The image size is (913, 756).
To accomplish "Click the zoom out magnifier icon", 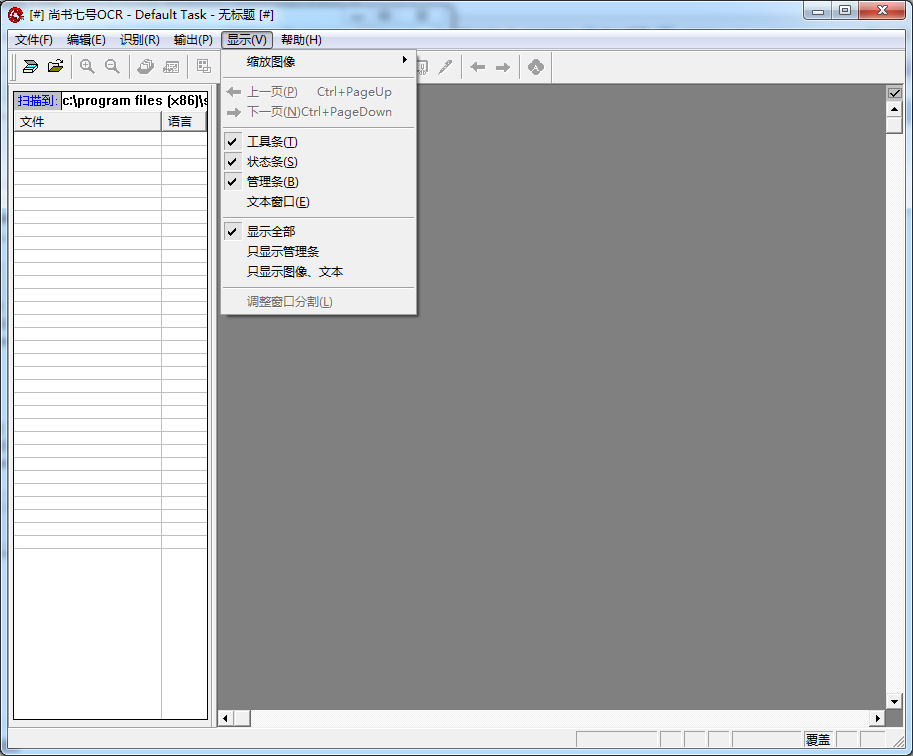I will click(x=112, y=66).
